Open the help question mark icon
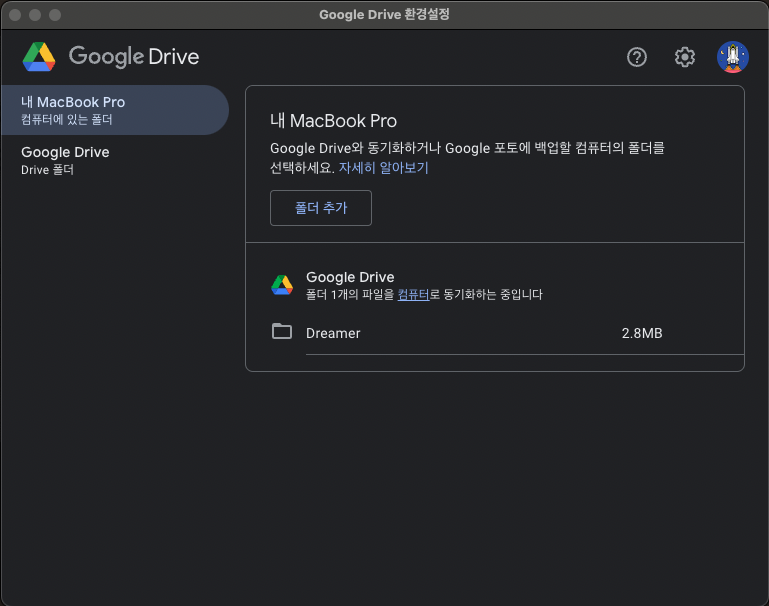The height and width of the screenshot is (606, 769). point(637,57)
